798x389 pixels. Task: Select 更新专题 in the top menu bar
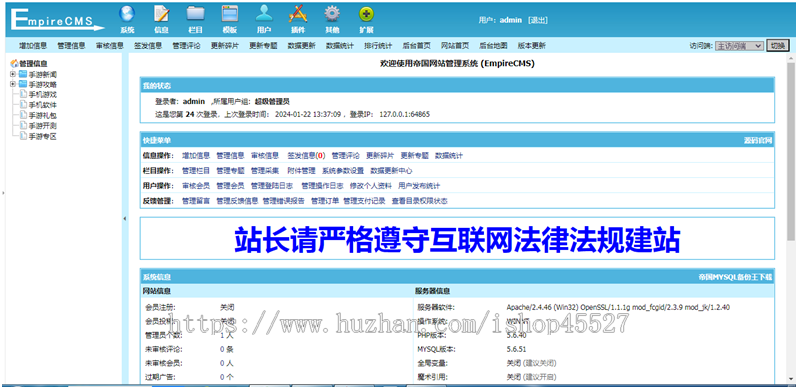pyautogui.click(x=263, y=46)
